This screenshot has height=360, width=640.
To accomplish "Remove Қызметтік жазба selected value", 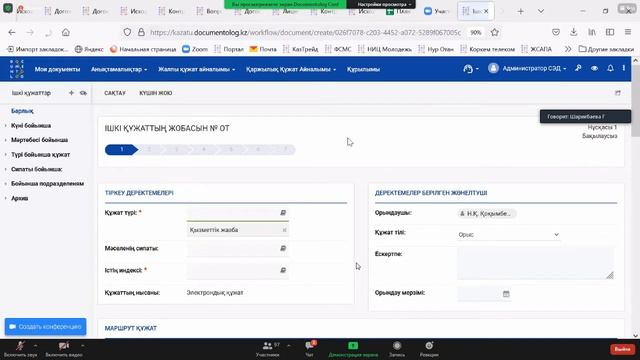I will point(284,230).
